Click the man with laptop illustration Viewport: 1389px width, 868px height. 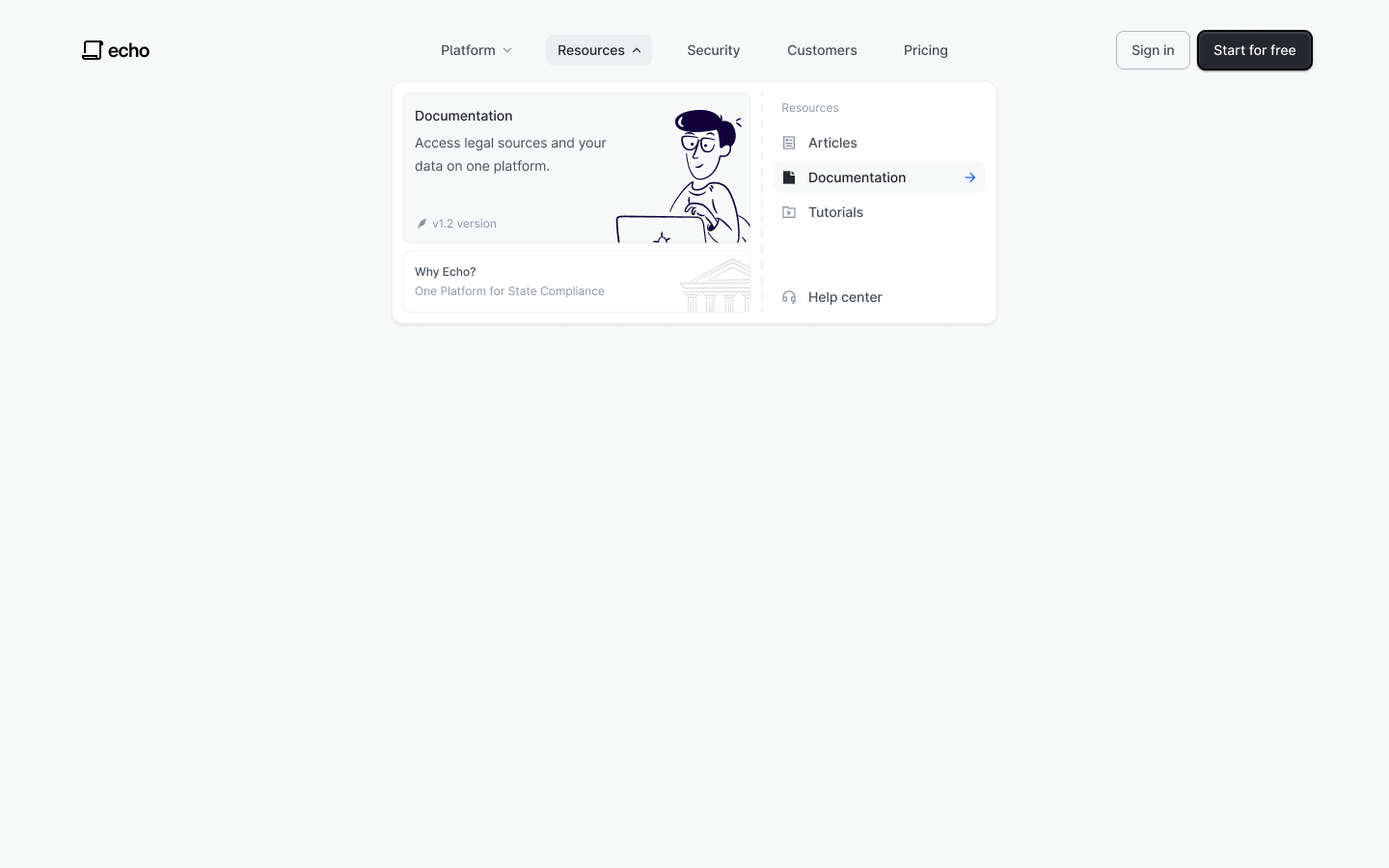pyautogui.click(x=683, y=176)
